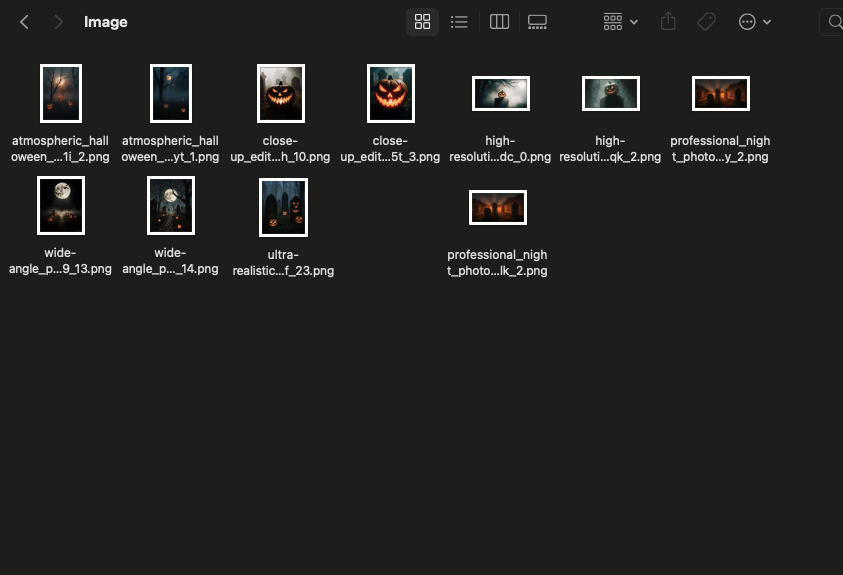843x575 pixels.
Task: Click the Image folder title
Action: (105, 22)
